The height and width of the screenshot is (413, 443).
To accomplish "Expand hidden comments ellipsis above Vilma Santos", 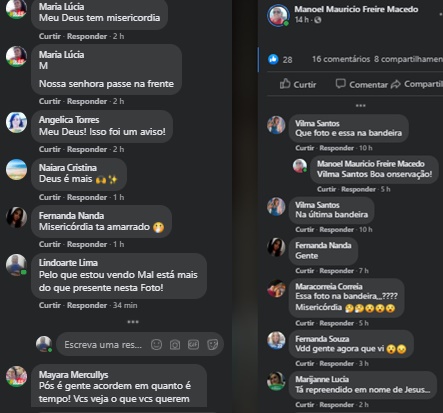I will point(360,106).
